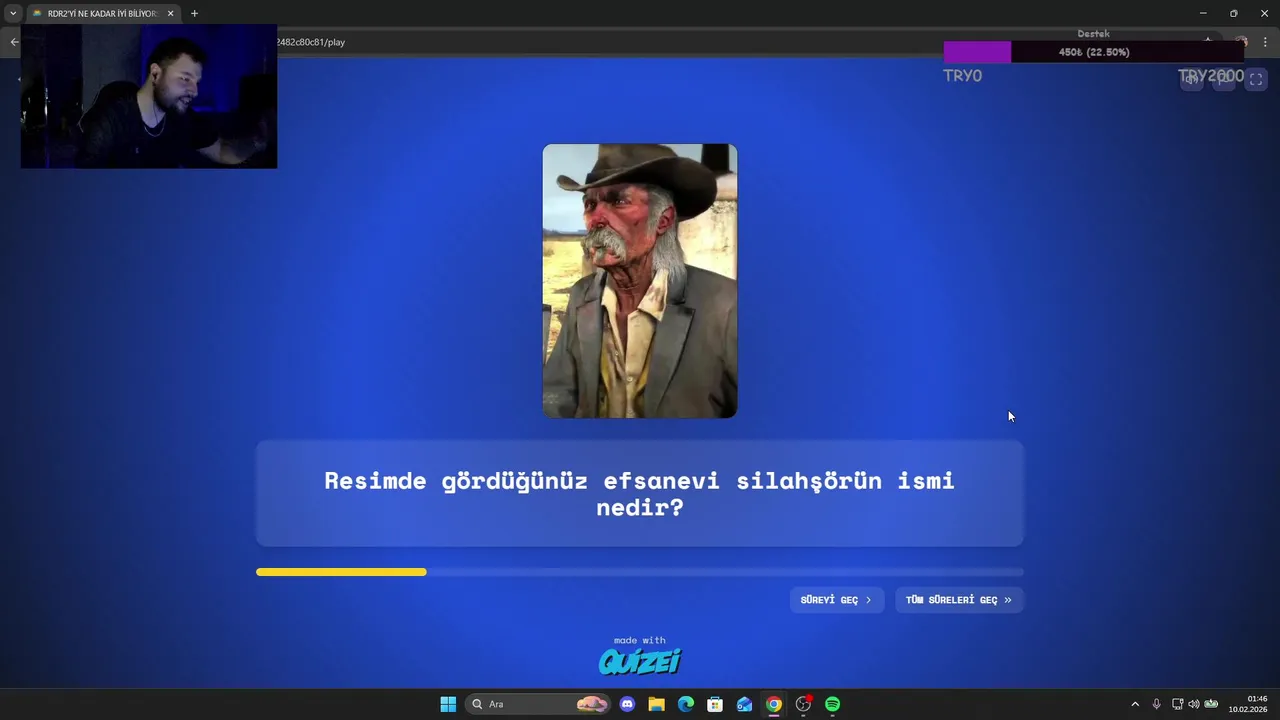Click the gunslinger character picture
This screenshot has height=720, width=1280.
[x=640, y=281]
